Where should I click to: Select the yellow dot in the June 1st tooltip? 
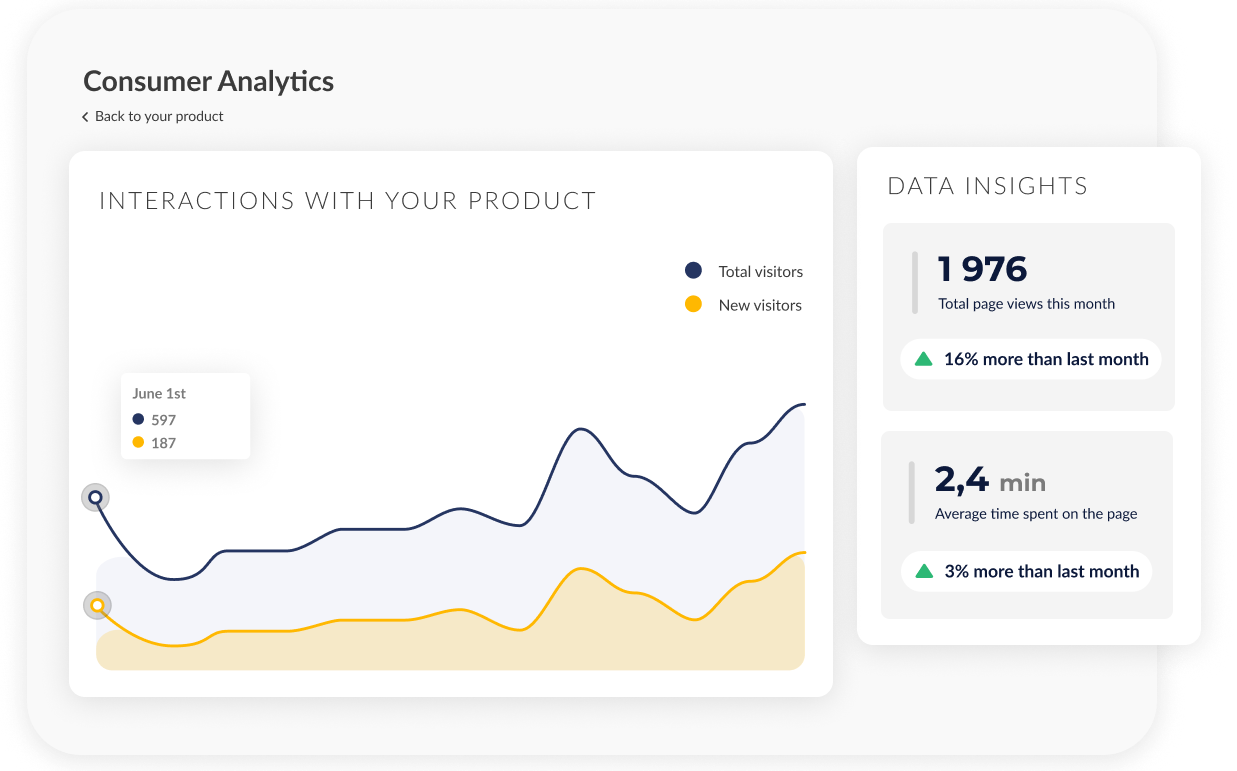pos(137,442)
